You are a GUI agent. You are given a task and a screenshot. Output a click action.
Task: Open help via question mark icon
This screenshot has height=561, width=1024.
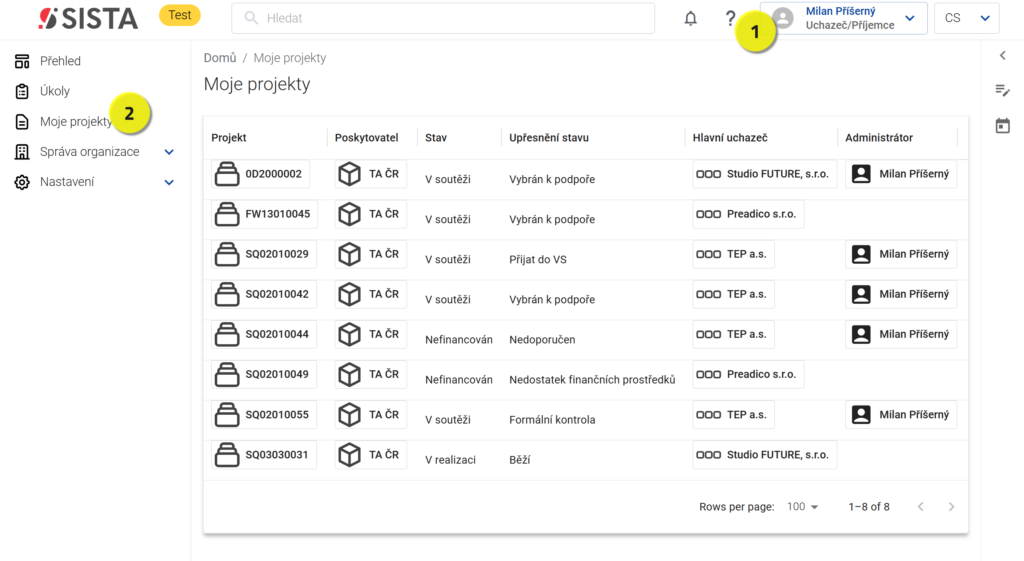click(730, 18)
